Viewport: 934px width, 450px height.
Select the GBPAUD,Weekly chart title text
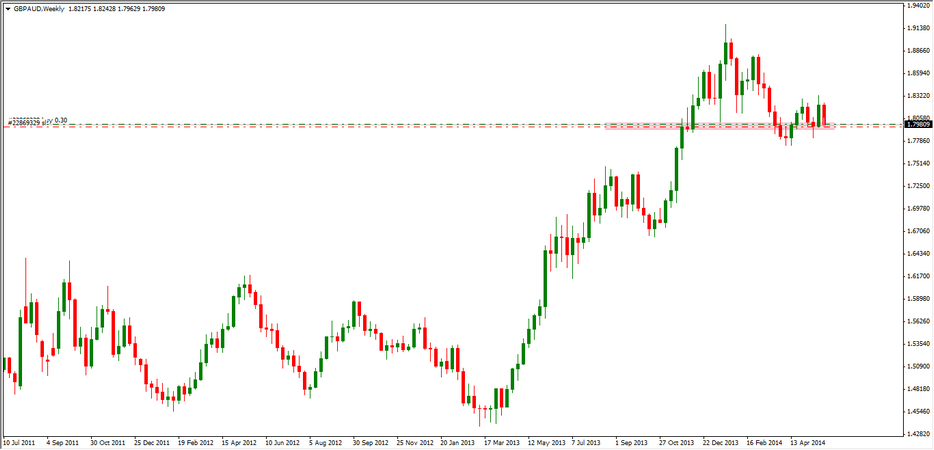[x=40, y=7]
